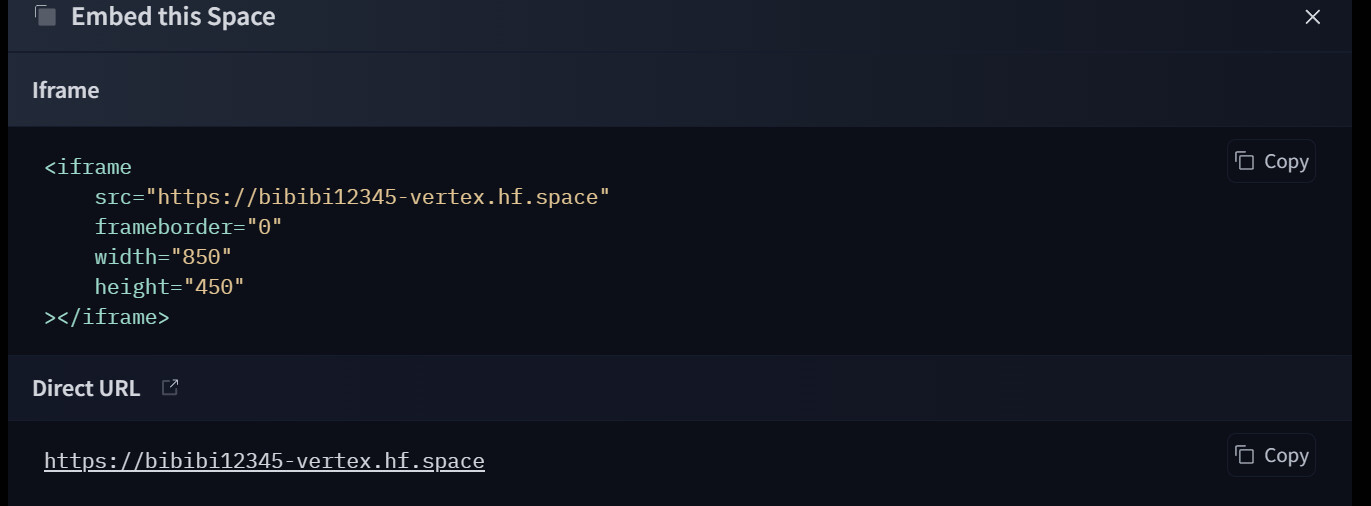Open Direct URL via the external link icon
The image size is (1371, 506).
coord(170,387)
